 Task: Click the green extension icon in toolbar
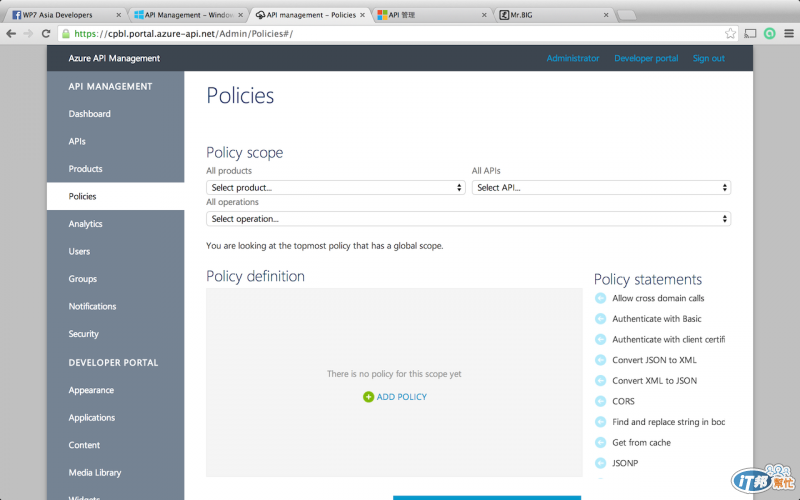769,34
